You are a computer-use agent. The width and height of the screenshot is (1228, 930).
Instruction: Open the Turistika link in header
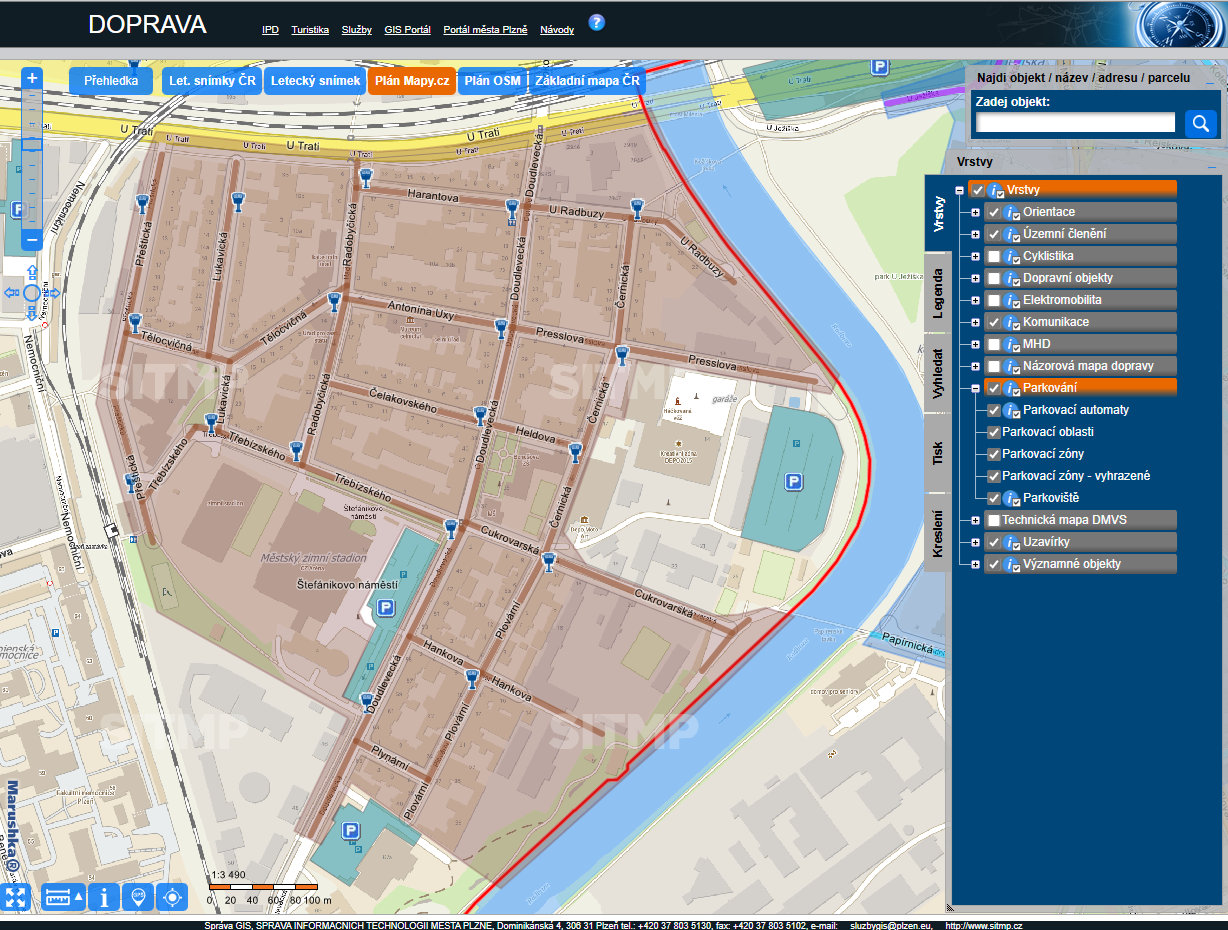[x=310, y=30]
